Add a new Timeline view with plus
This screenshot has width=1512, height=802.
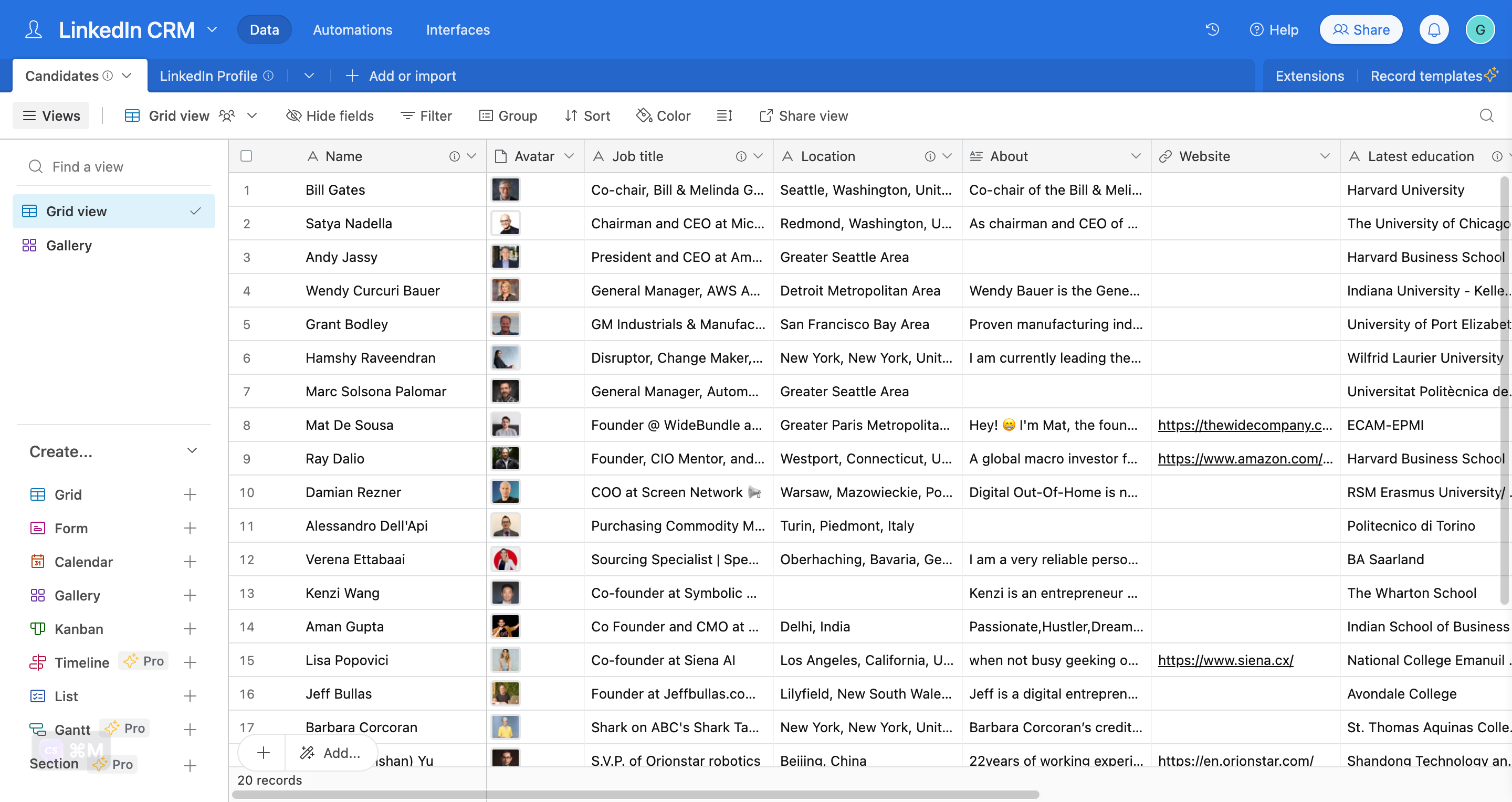[x=190, y=662]
